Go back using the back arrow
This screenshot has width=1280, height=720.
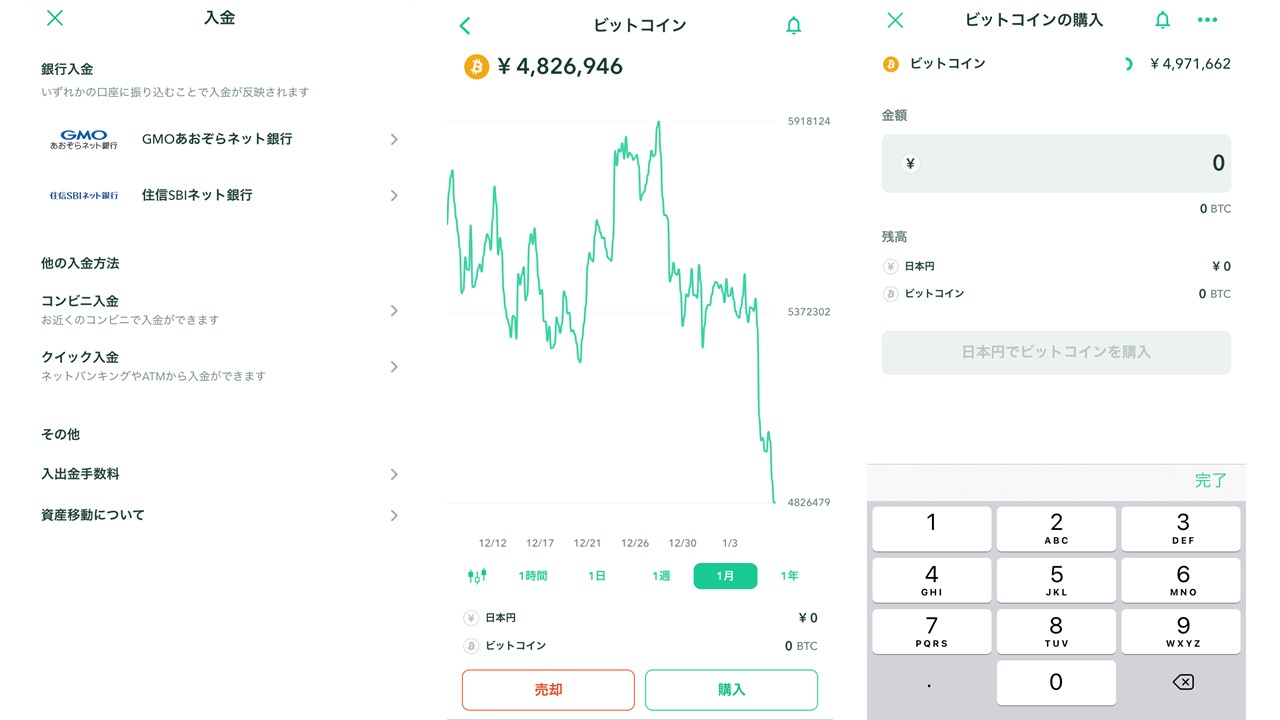(464, 25)
